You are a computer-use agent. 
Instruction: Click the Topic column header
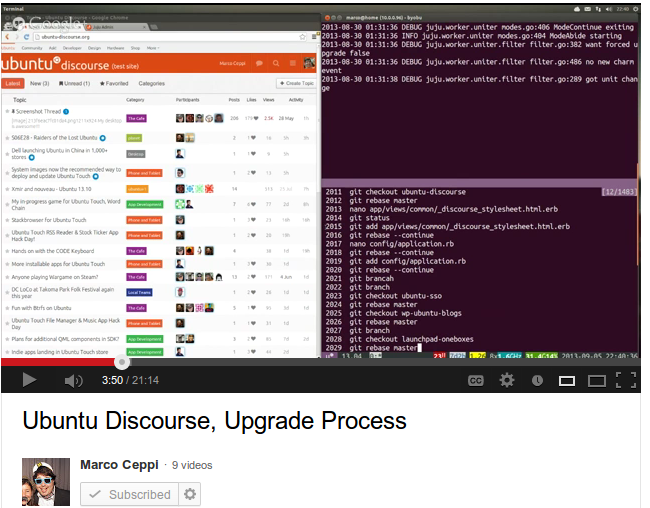tap(19, 100)
